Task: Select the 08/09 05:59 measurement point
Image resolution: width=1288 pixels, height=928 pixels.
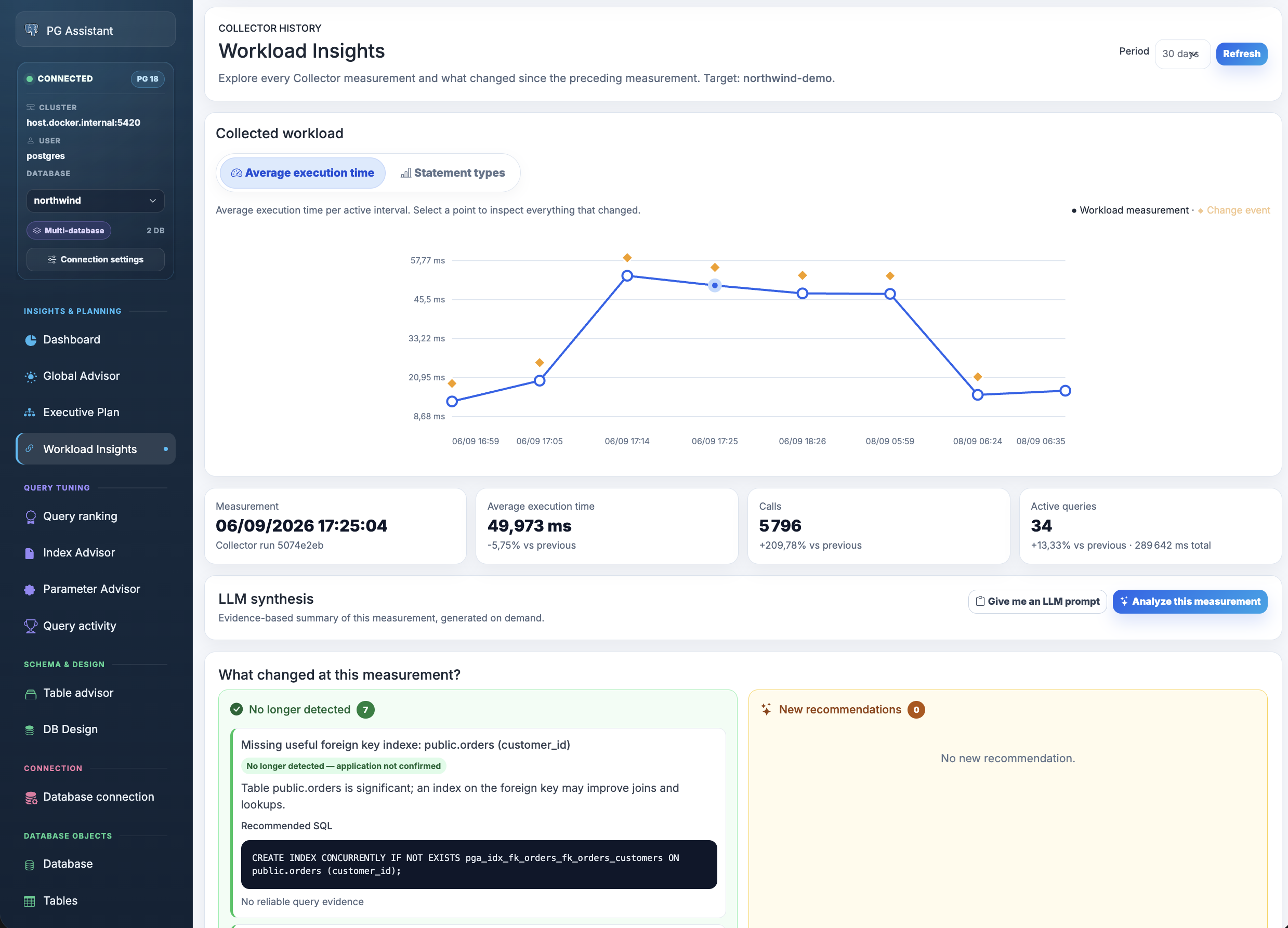Action: pyautogui.click(x=890, y=294)
